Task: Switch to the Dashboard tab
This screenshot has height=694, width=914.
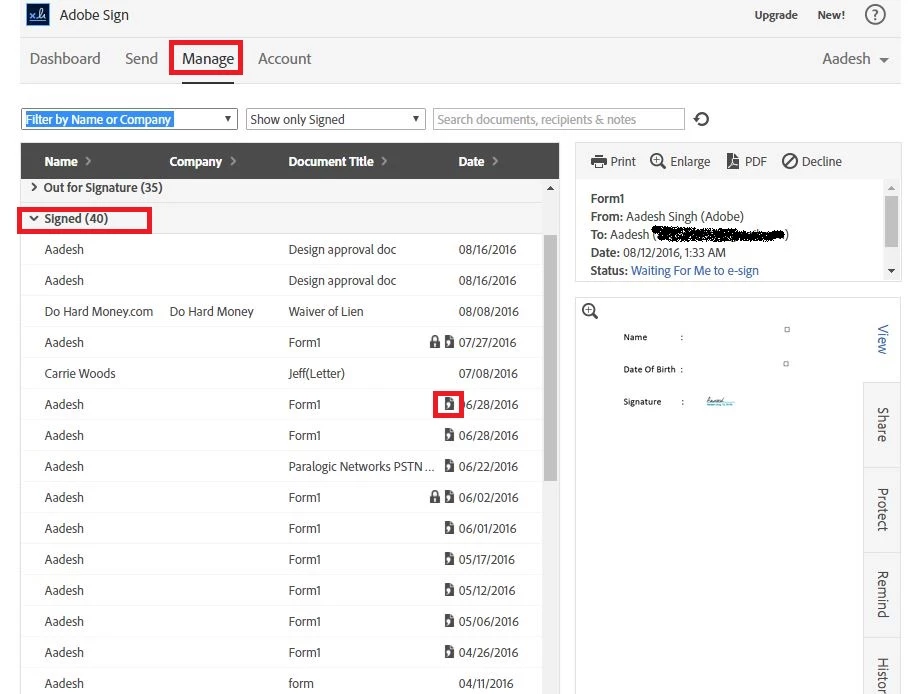Action: (x=65, y=59)
